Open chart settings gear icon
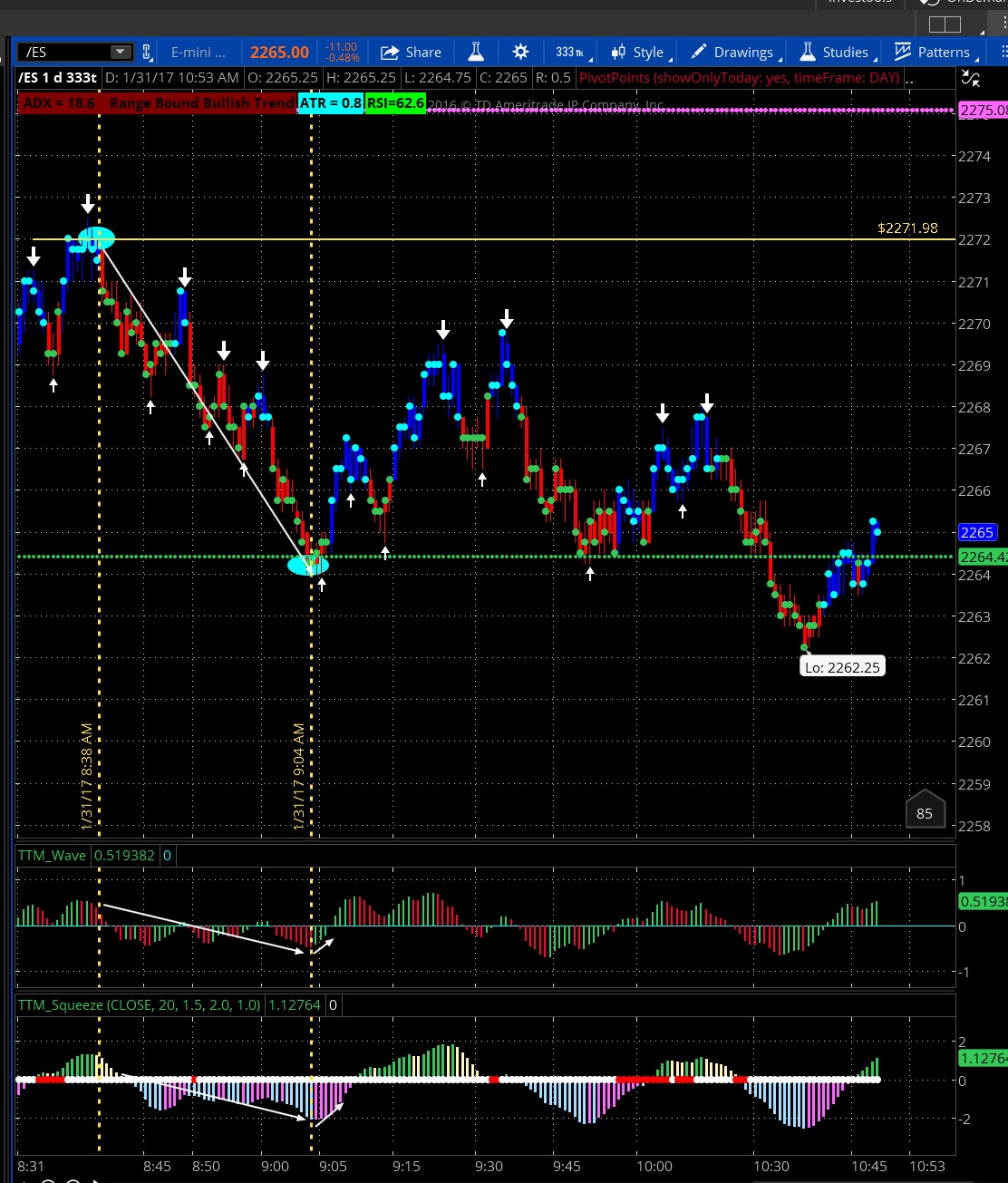1008x1183 pixels. [x=520, y=53]
